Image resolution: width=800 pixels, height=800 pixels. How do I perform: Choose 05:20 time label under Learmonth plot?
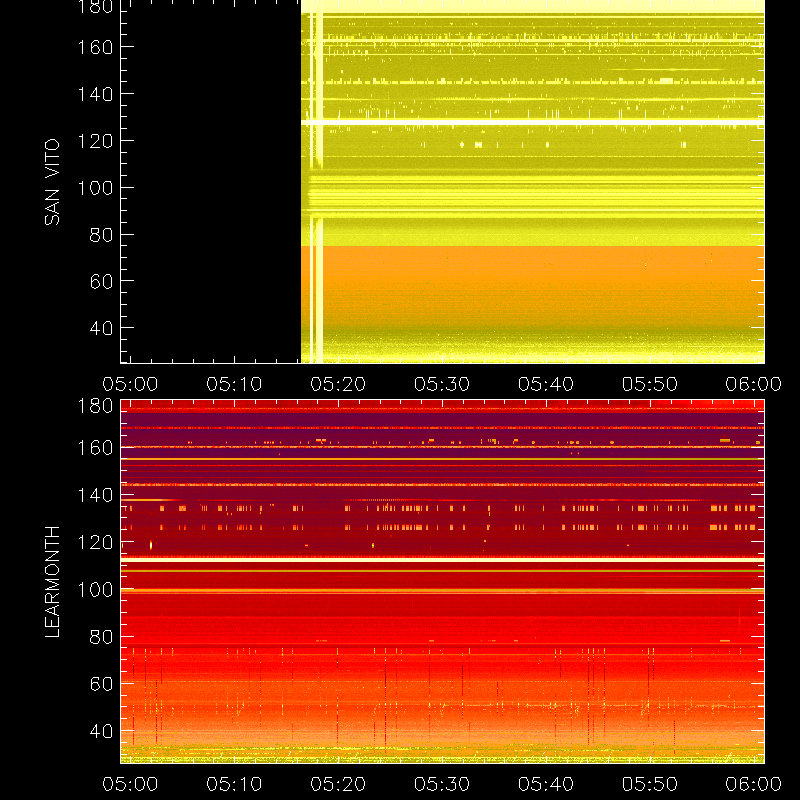[338, 784]
